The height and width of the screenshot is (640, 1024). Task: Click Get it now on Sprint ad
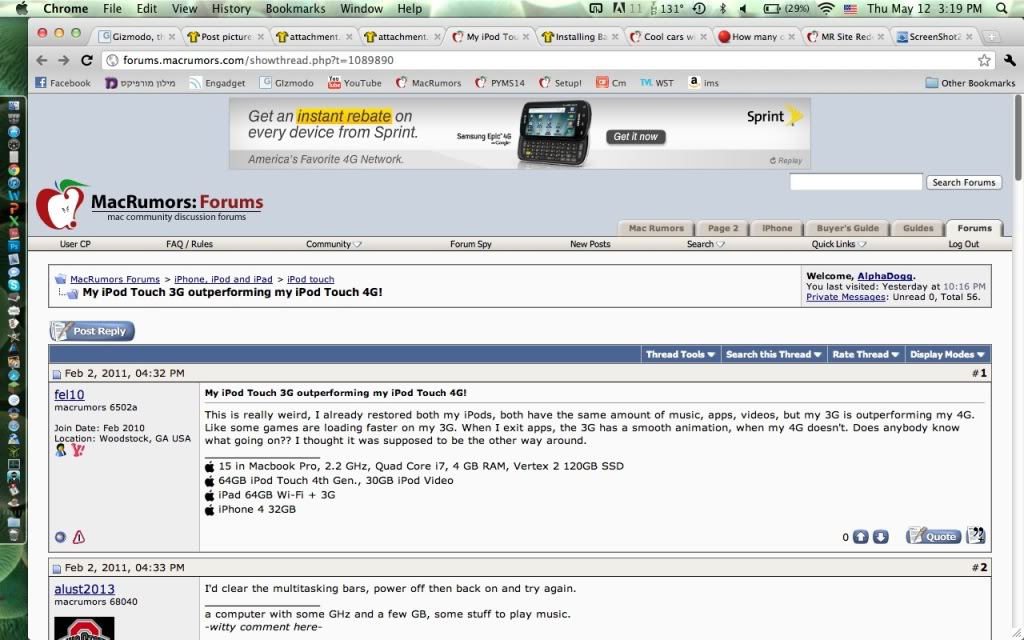coord(635,136)
